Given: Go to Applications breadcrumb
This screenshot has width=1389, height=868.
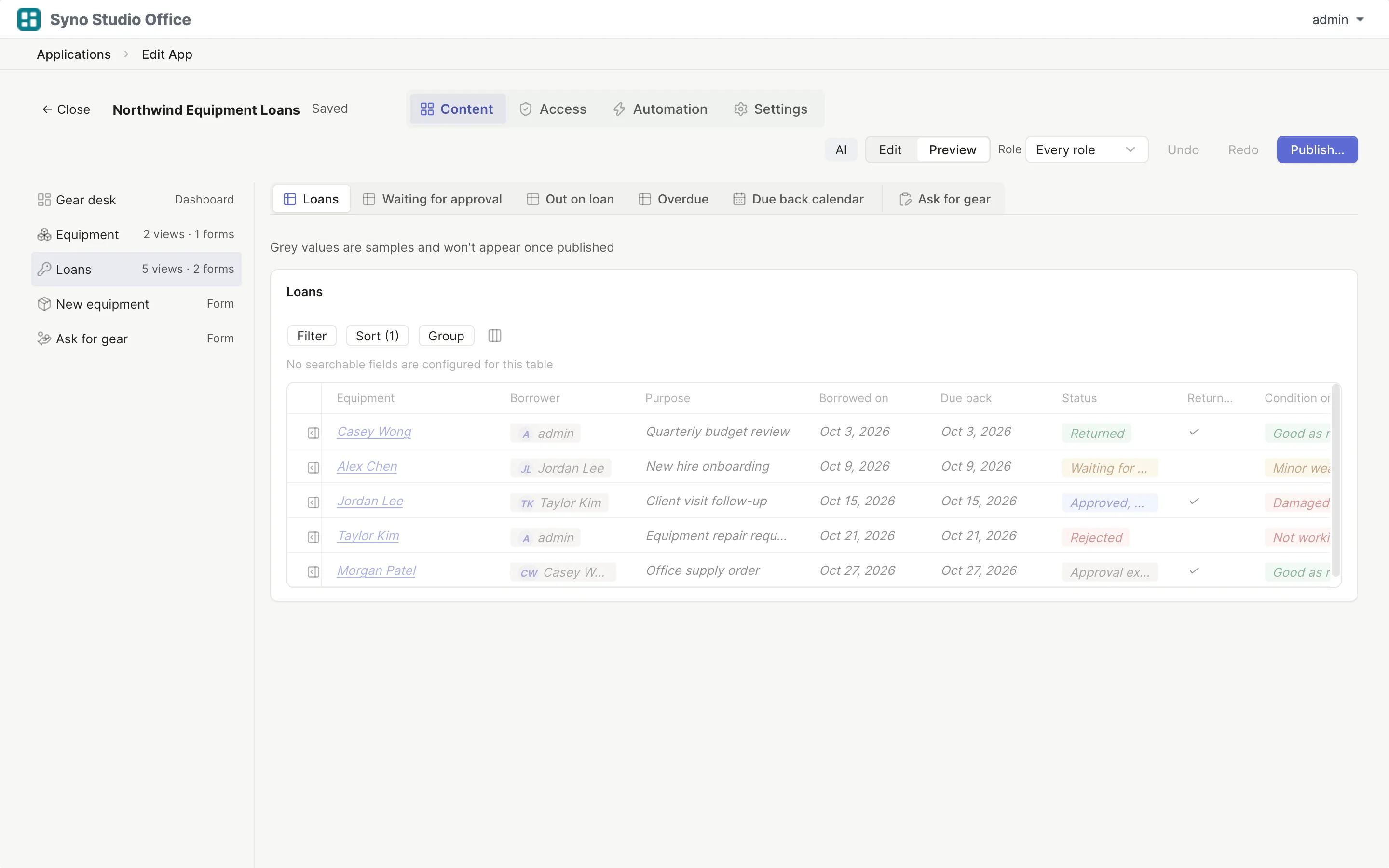Looking at the screenshot, I should pyautogui.click(x=73, y=54).
